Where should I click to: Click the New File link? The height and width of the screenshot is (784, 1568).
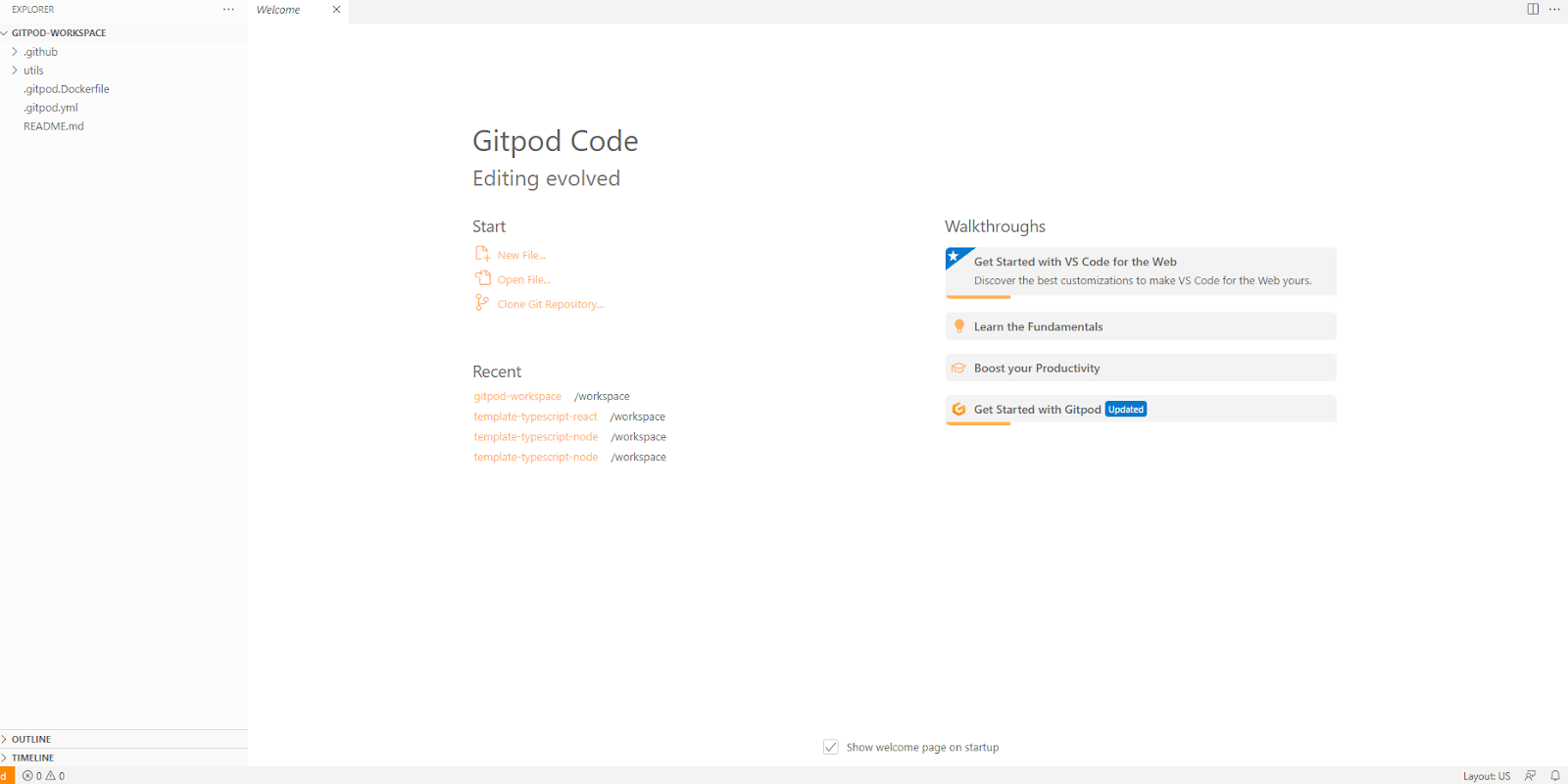521,255
